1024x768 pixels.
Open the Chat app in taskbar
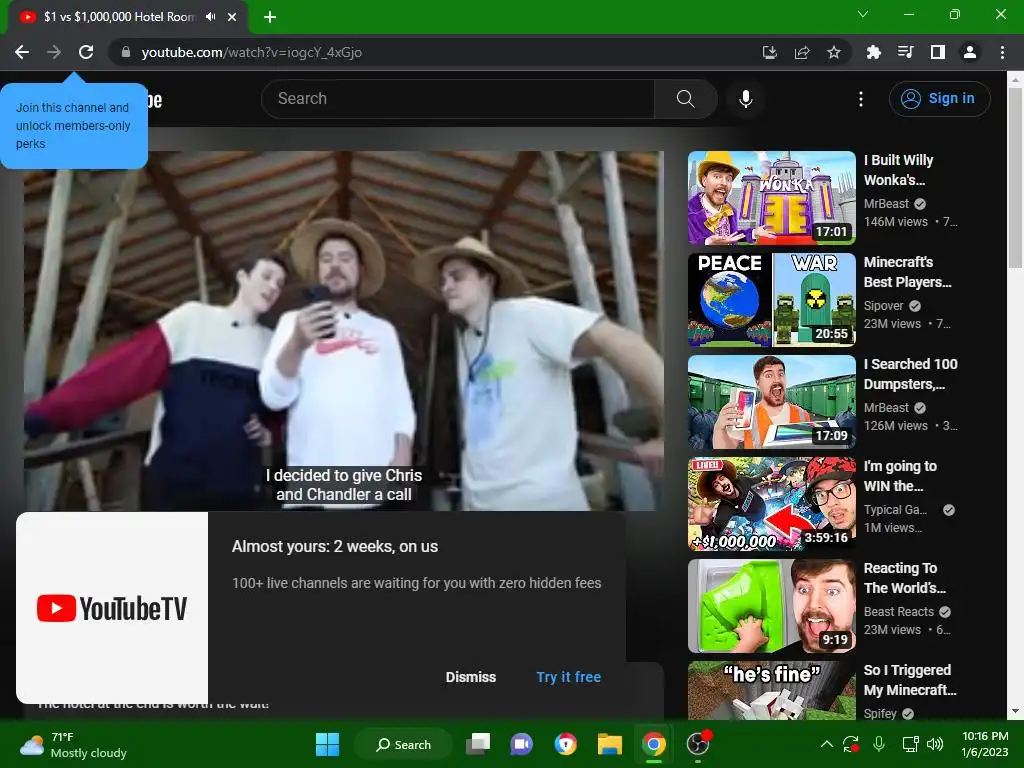click(x=521, y=744)
